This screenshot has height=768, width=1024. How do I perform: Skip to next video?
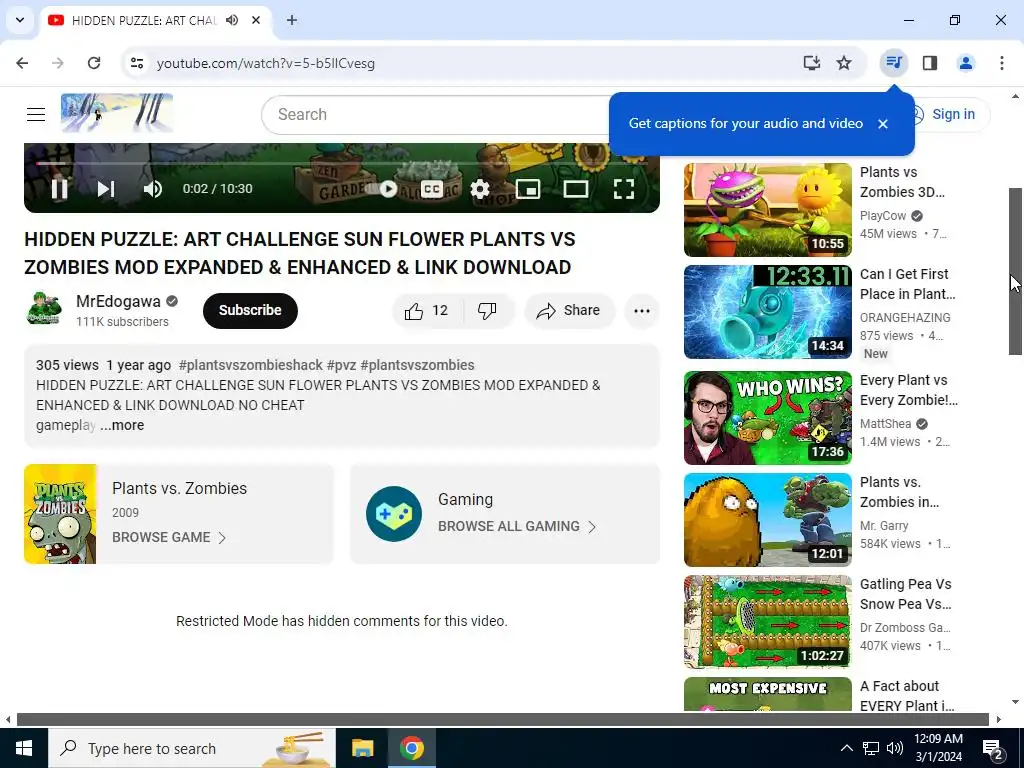pos(106,189)
